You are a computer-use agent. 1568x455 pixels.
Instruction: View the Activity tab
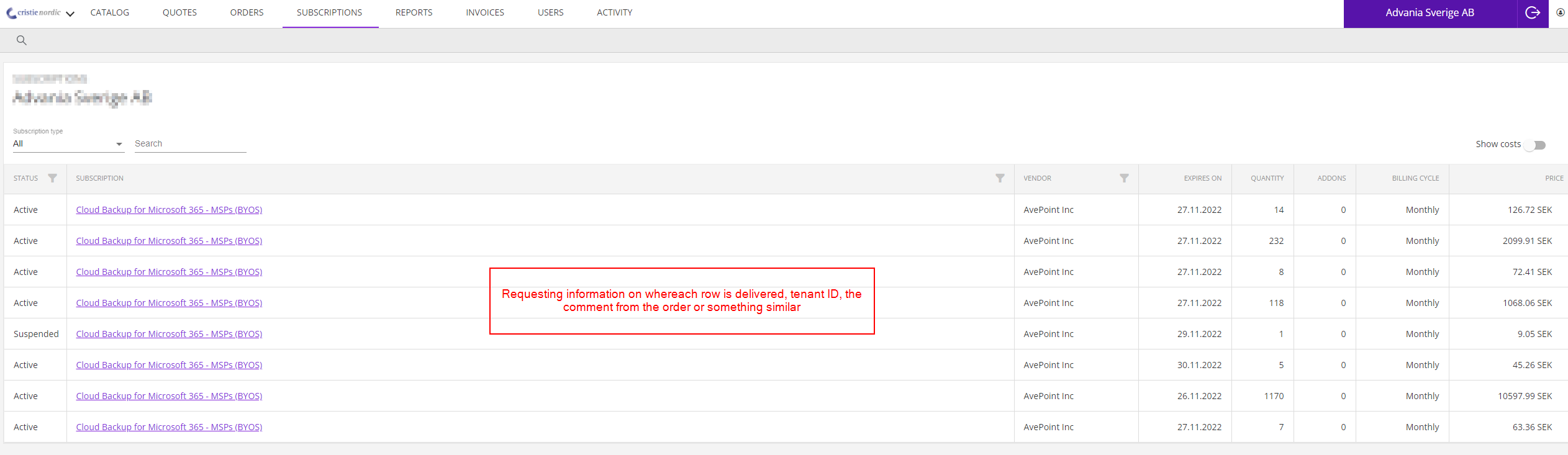[615, 12]
